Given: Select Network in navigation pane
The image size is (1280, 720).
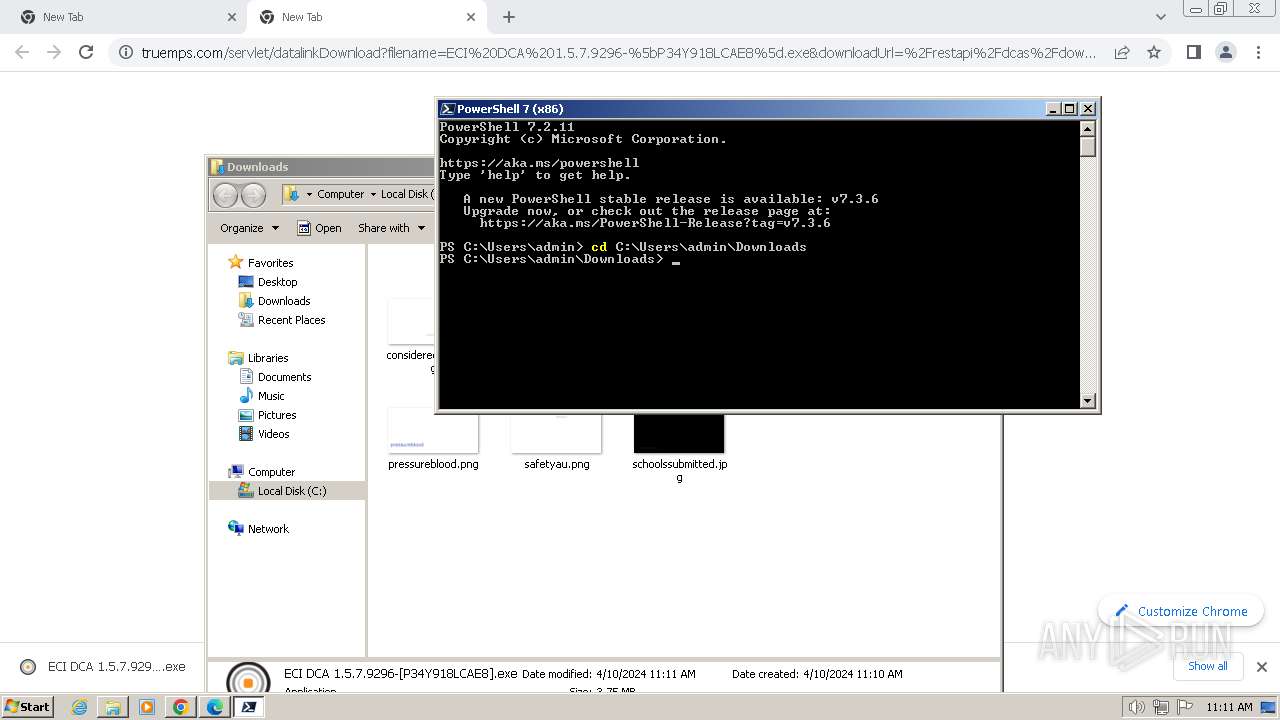Looking at the screenshot, I should click(x=268, y=529).
